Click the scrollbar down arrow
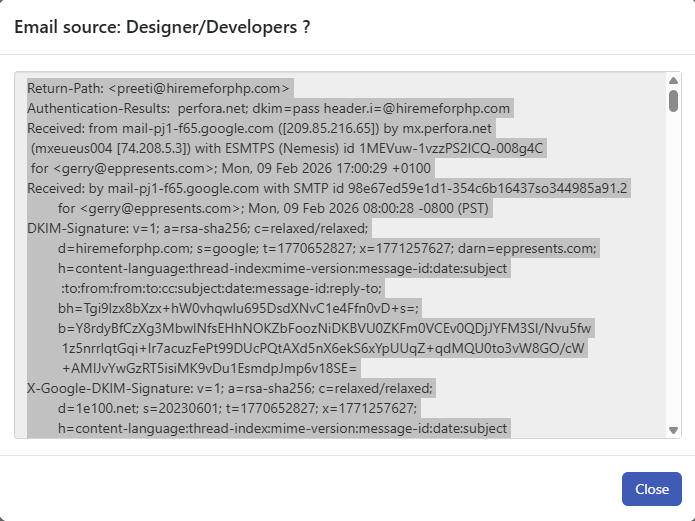This screenshot has height=521, width=695. coord(673,430)
